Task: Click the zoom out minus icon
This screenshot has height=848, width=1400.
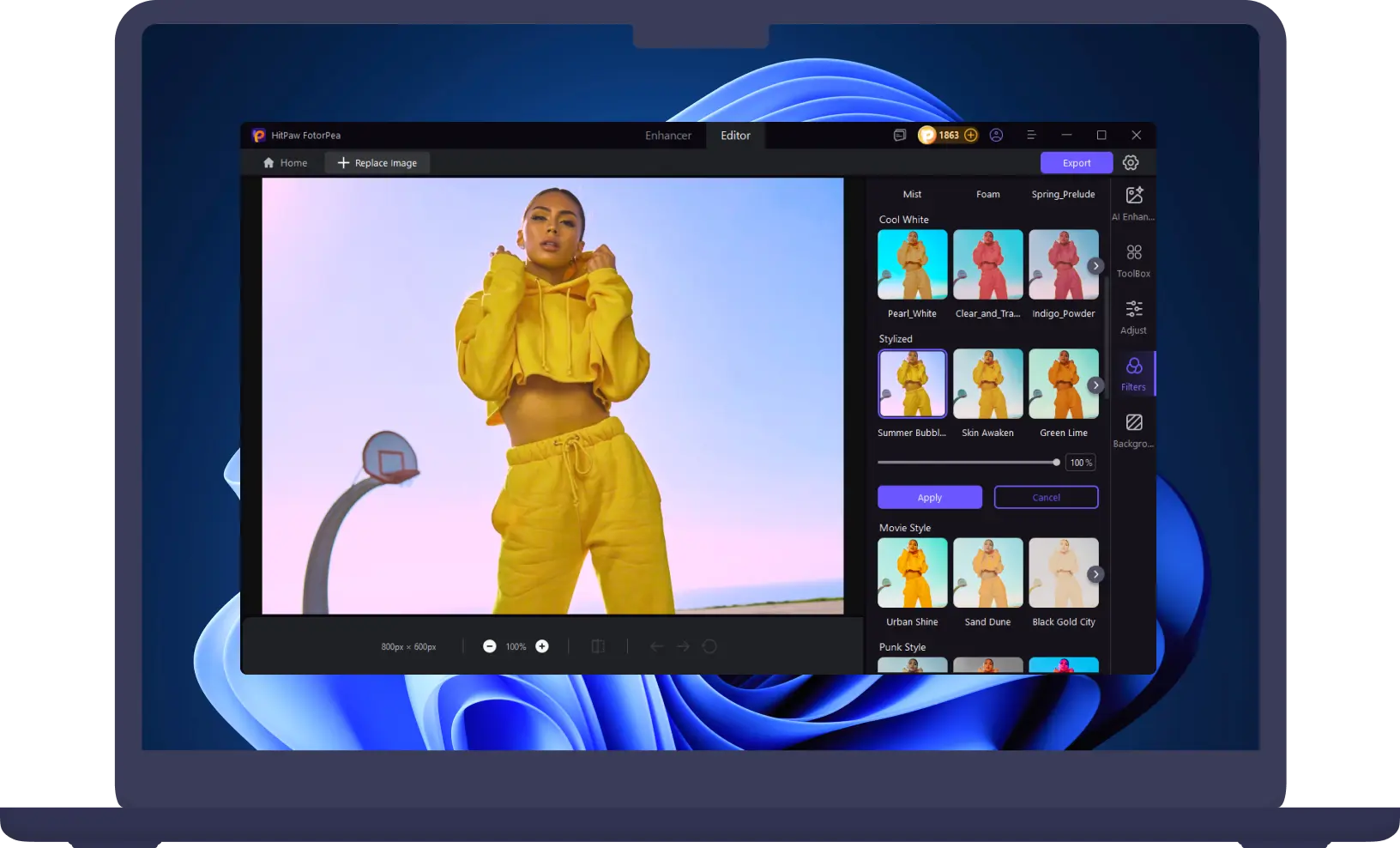Action: (x=489, y=646)
